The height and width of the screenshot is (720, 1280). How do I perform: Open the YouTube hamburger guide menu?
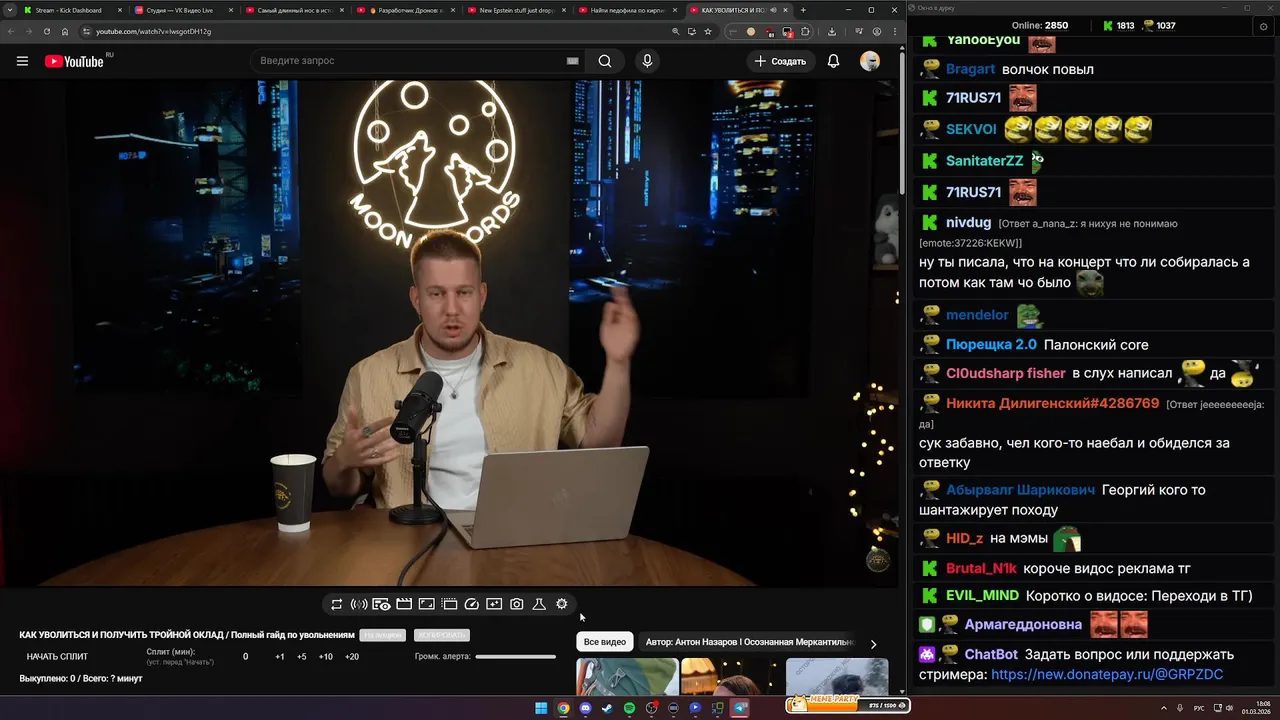pyautogui.click(x=22, y=61)
